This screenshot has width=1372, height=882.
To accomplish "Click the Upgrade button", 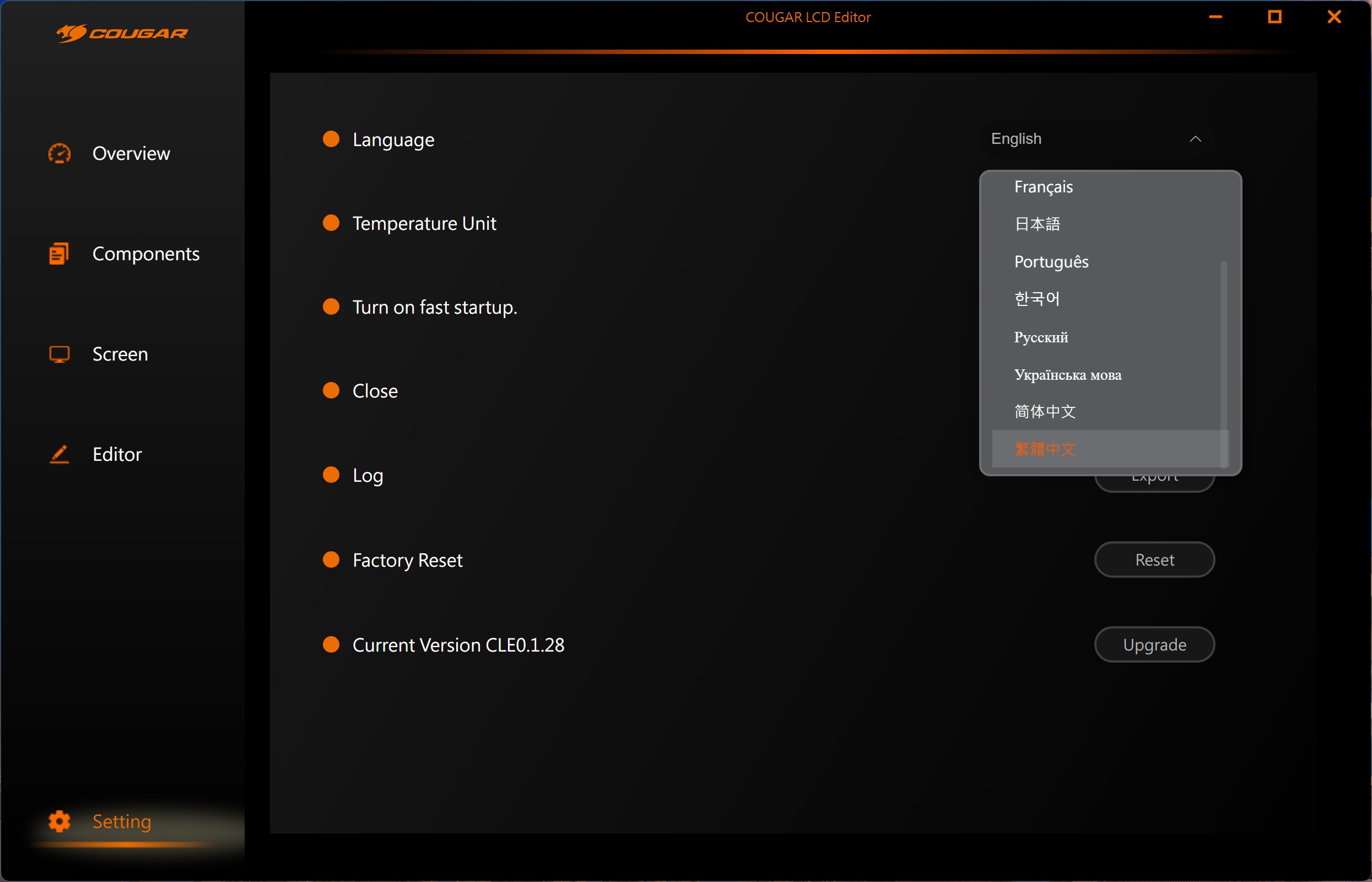I will (1154, 644).
